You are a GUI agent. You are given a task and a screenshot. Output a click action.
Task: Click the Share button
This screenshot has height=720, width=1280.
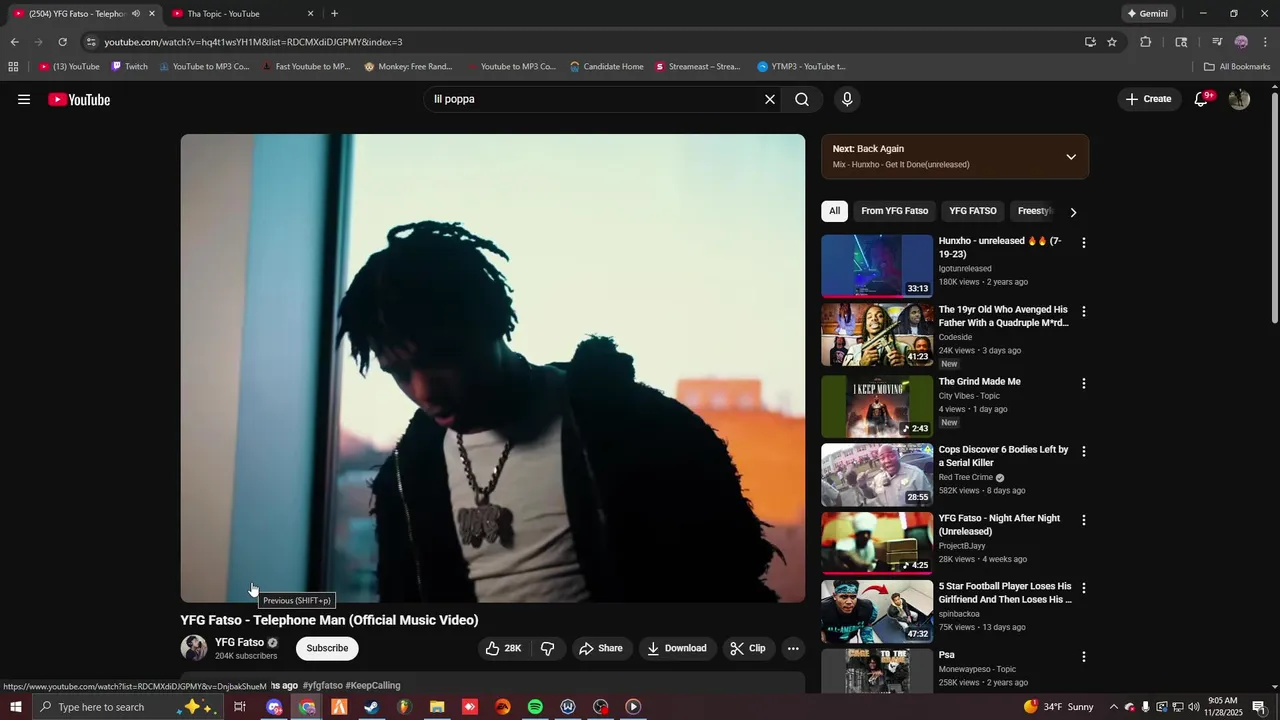coord(600,648)
